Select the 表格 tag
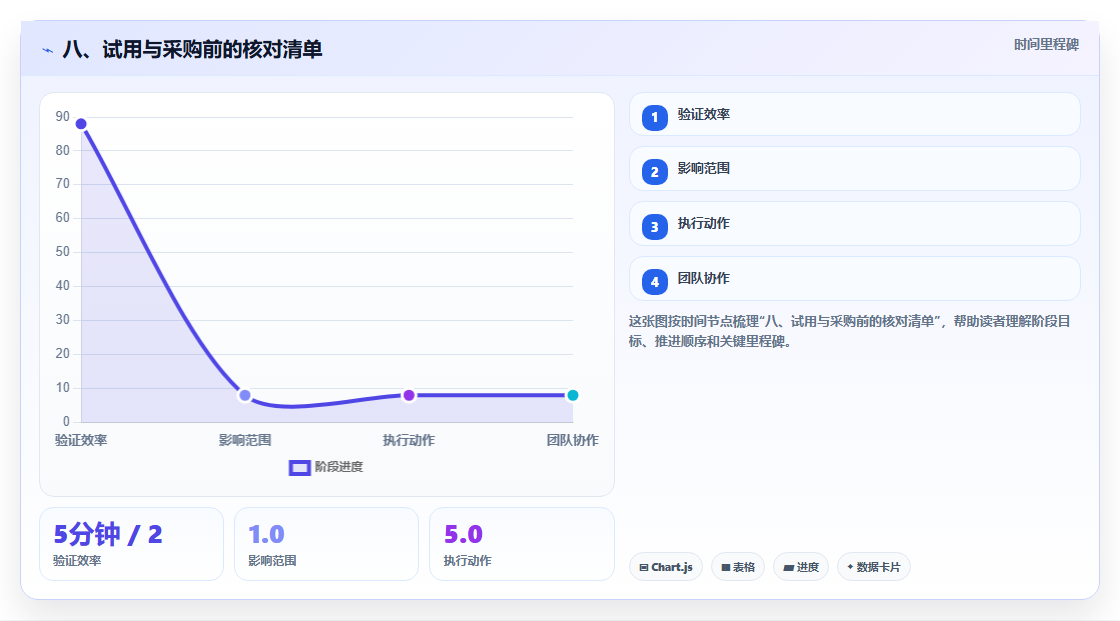 click(x=738, y=567)
